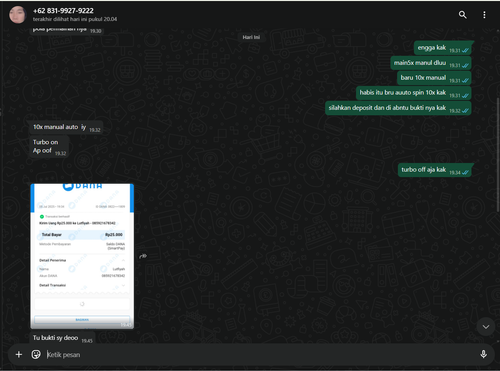Click the forward icon beside the DANA image
Viewport: 500px width, 371px height.
coord(143,256)
